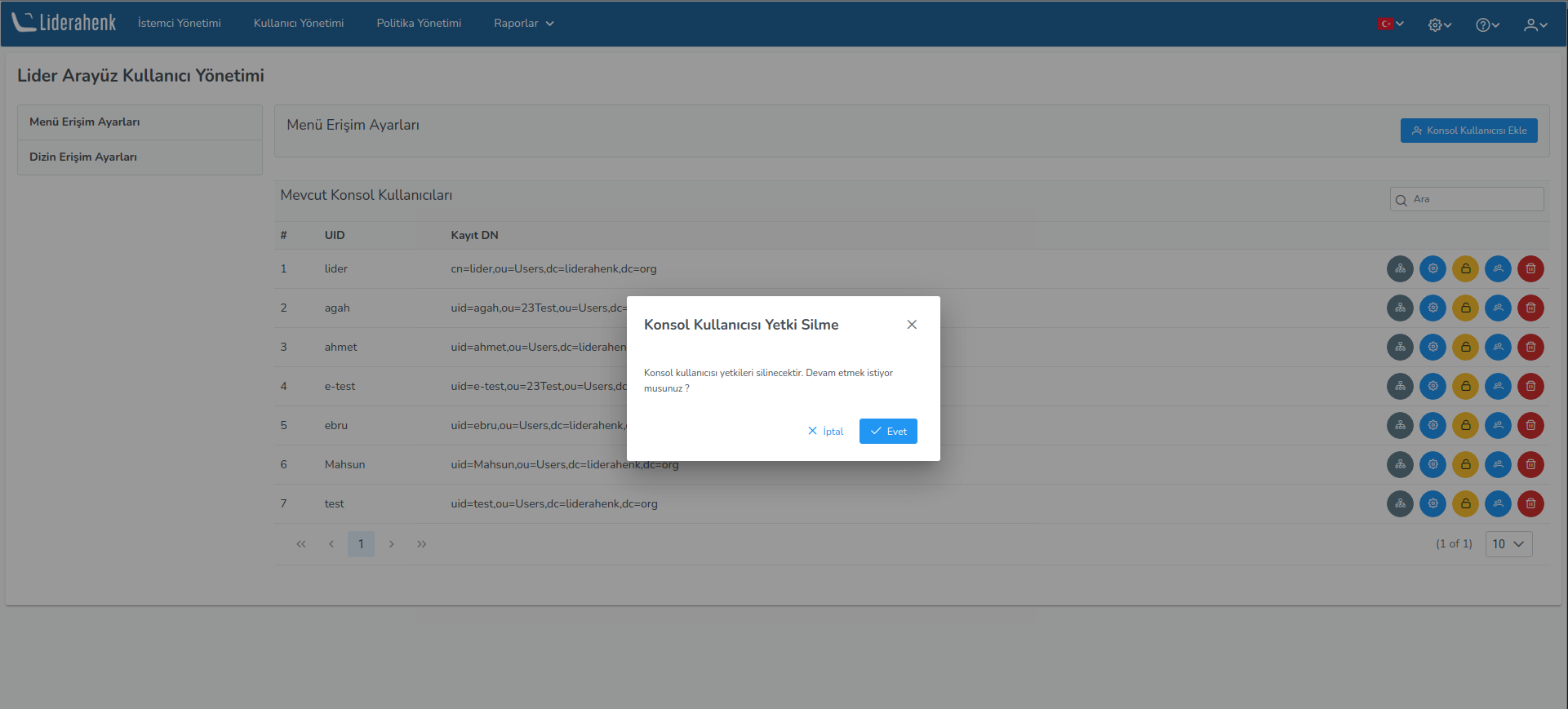Click the hierarchy tree icon for e-test

pyautogui.click(x=1400, y=386)
